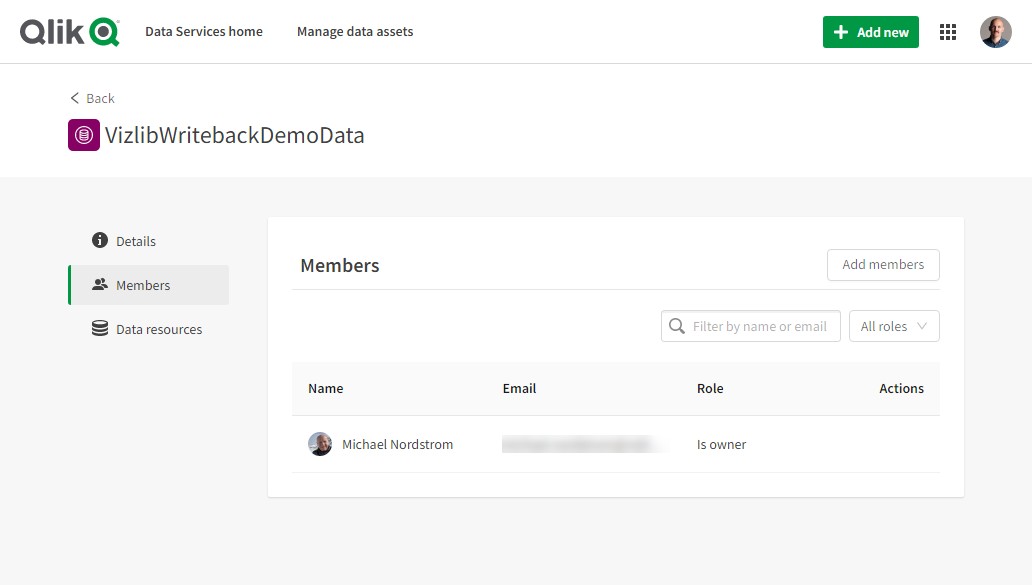This screenshot has width=1032, height=585.
Task: Click Michael Nordstrom's avatar in table
Action: pos(320,444)
